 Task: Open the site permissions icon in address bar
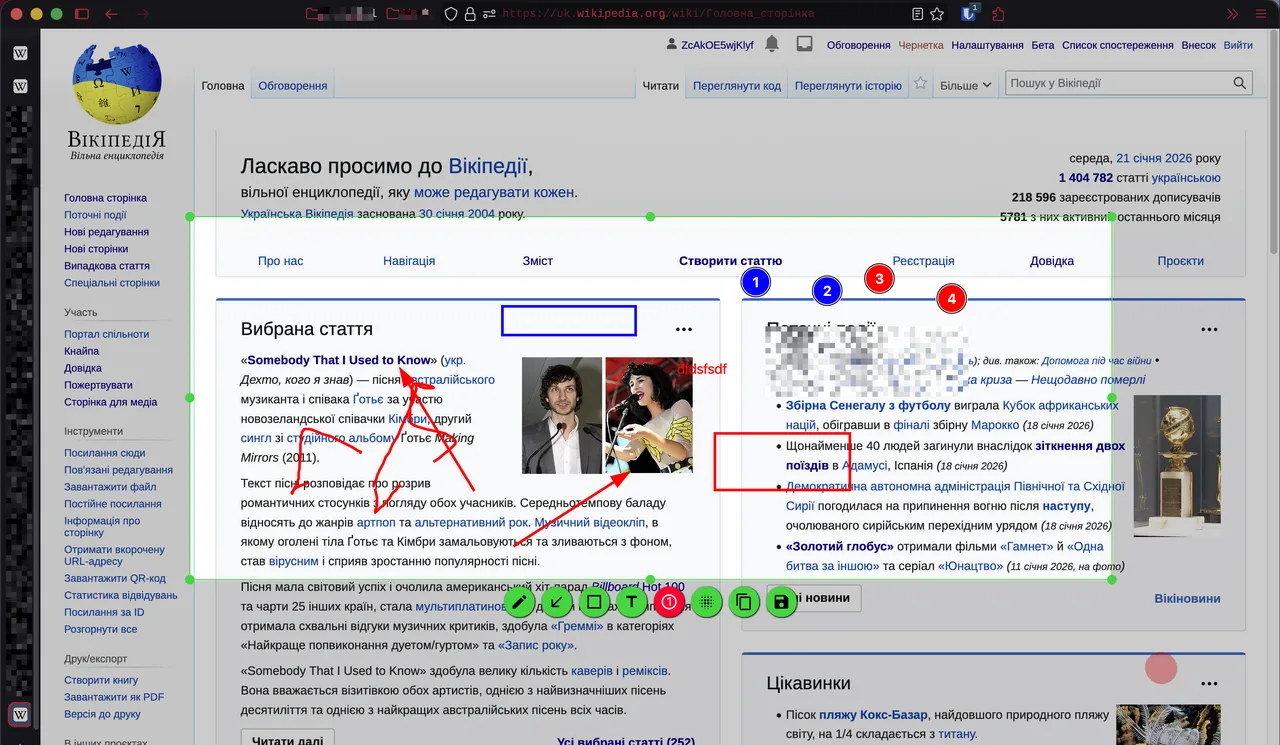489,14
